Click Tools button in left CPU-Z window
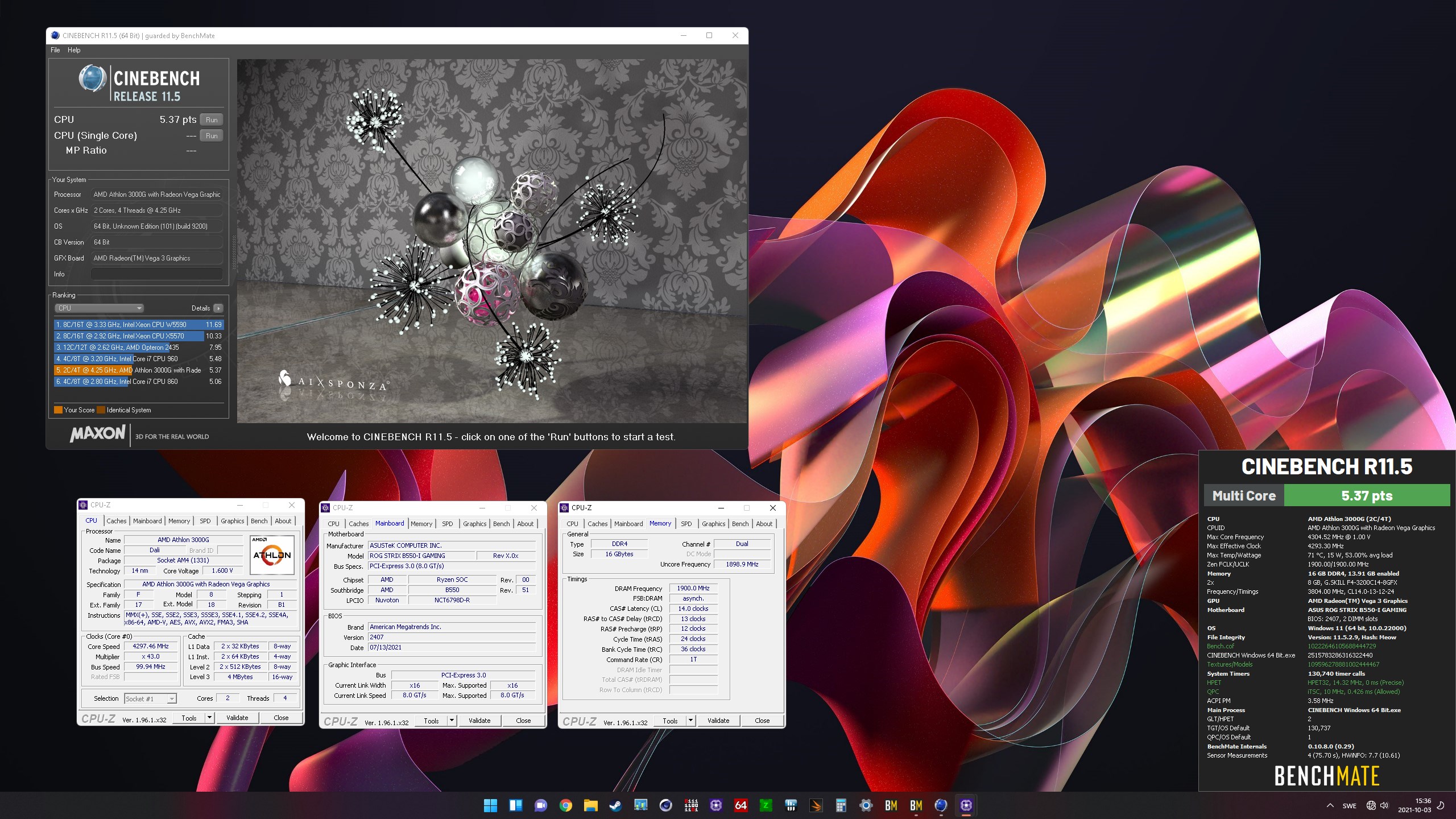Image resolution: width=1456 pixels, height=819 pixels. point(189,718)
